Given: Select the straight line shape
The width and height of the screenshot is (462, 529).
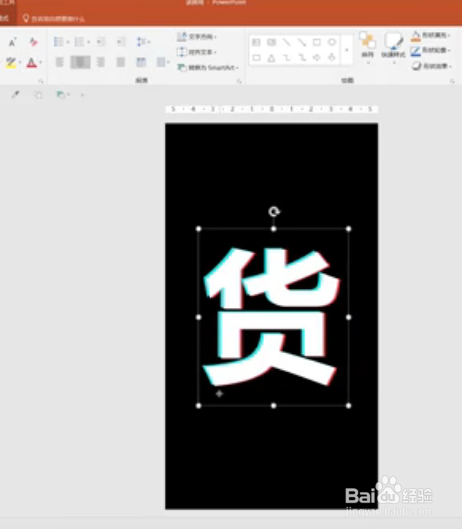Looking at the screenshot, I should tap(287, 42).
